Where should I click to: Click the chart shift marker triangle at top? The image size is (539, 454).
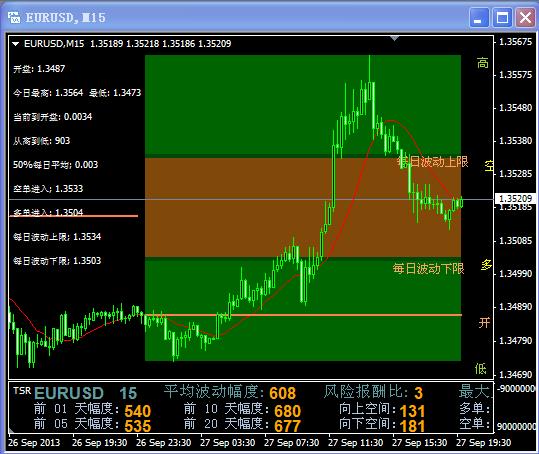tap(395, 38)
